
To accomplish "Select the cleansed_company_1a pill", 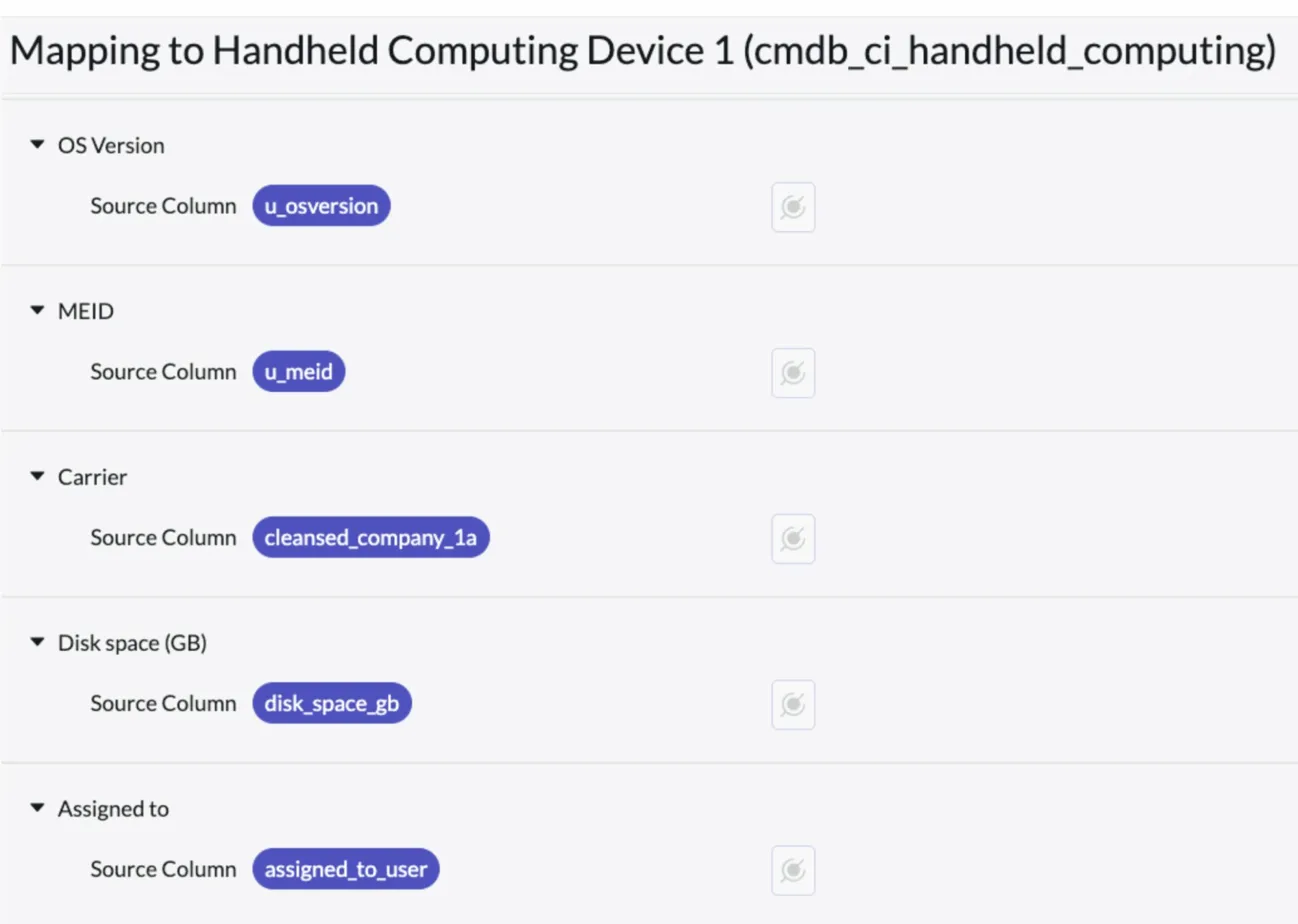I will click(371, 538).
